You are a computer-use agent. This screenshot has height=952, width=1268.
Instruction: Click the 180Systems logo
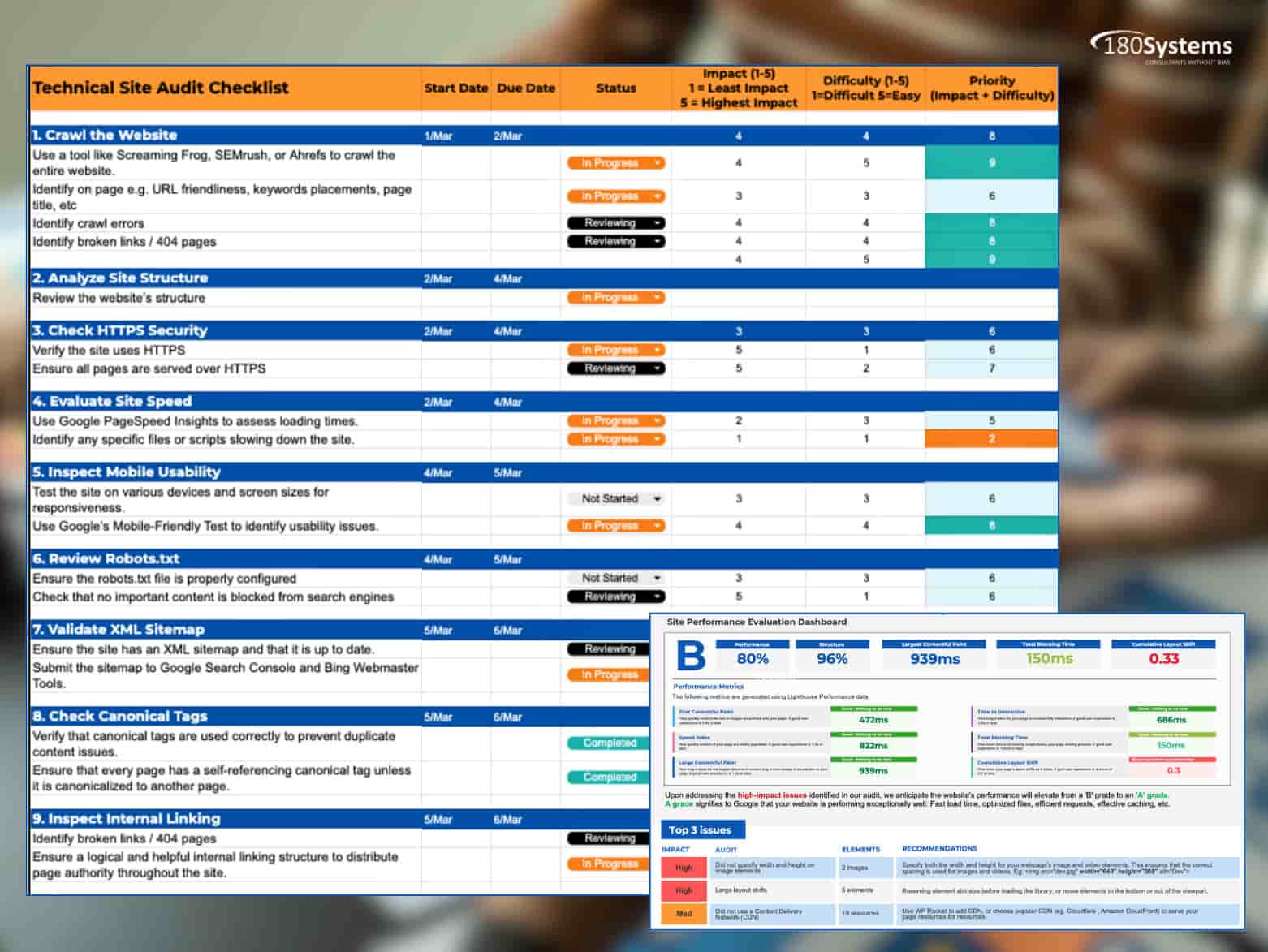click(1162, 48)
